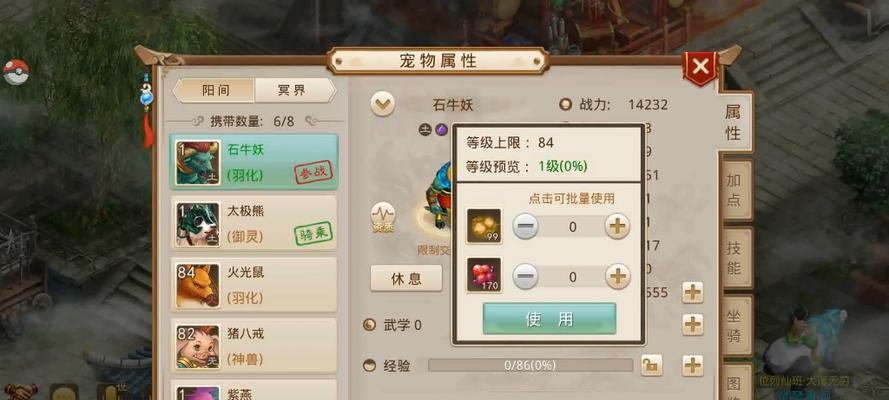Increase golden pill quantity with plus
This screenshot has height=400, width=889.
(x=617, y=227)
